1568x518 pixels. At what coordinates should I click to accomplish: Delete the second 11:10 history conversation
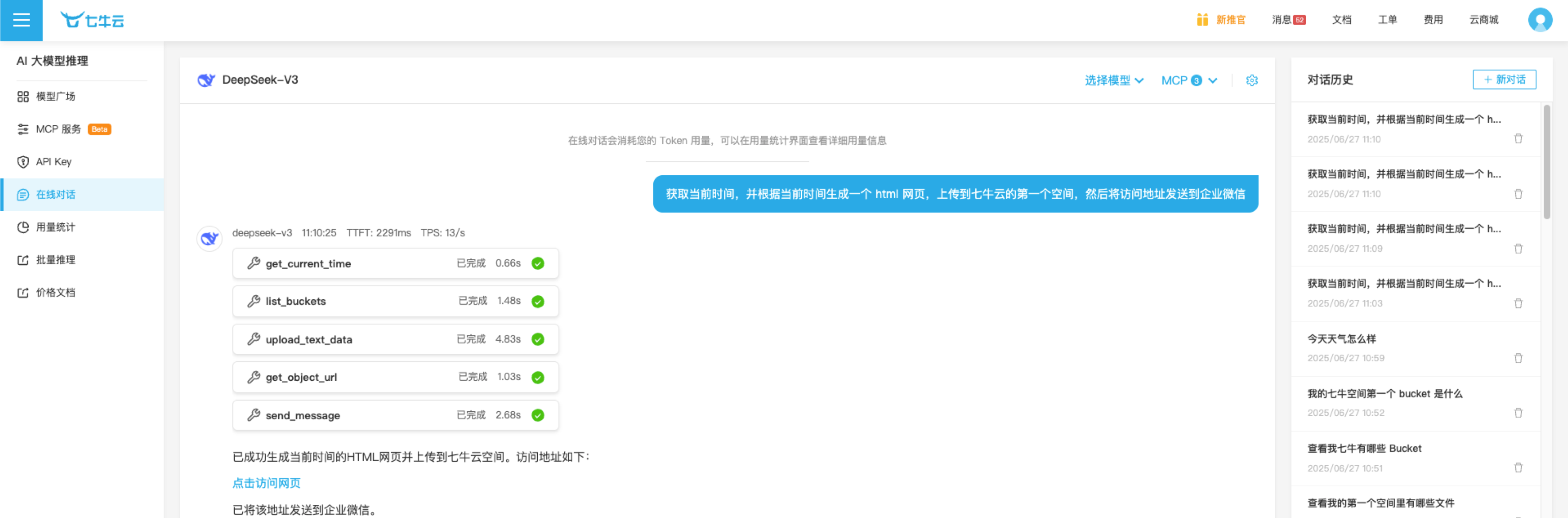click(x=1518, y=193)
